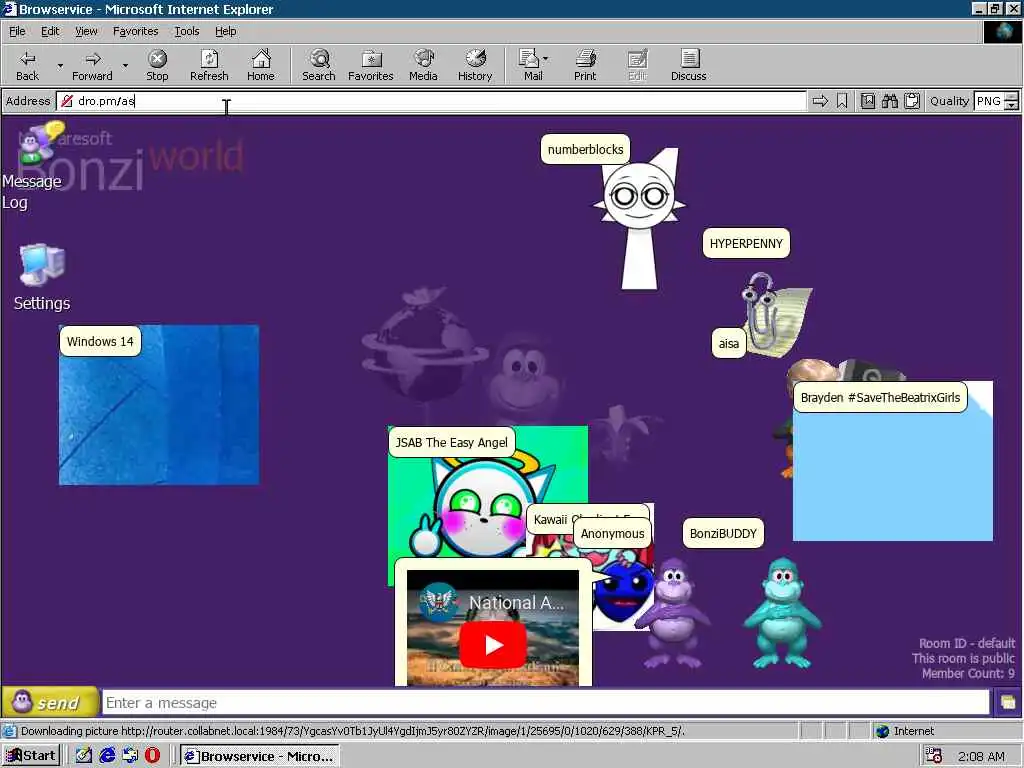Viewport: 1024px width, 768px height.
Task: Open the Media toolbar icon
Action: [x=423, y=65]
